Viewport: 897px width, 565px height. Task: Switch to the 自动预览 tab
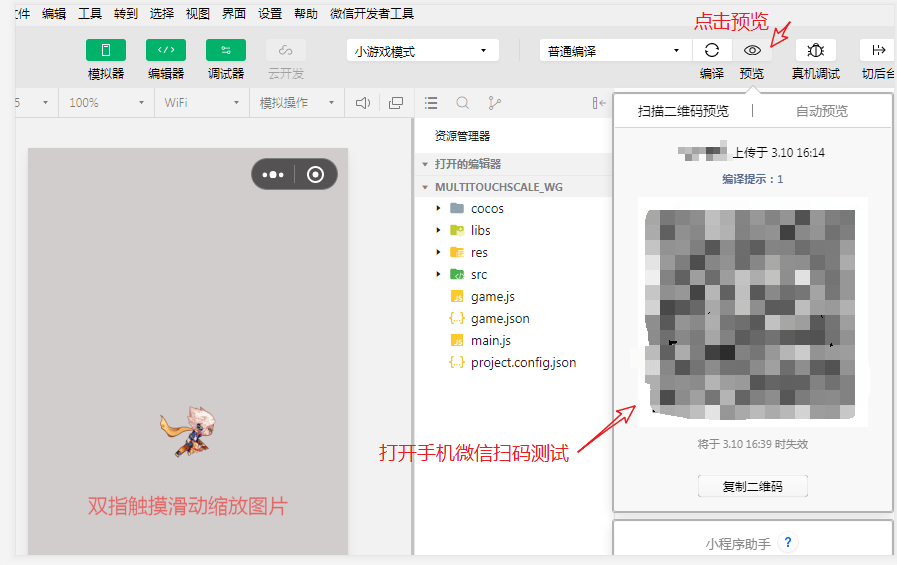(x=821, y=111)
